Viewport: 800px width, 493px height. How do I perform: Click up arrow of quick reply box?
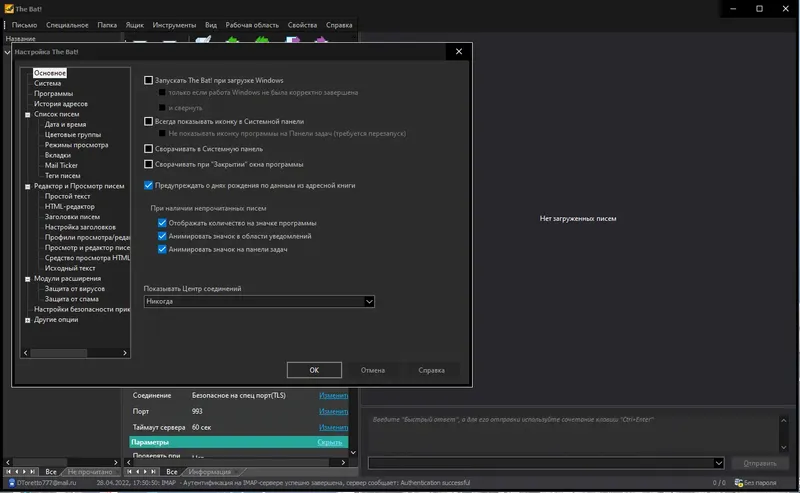pos(784,421)
